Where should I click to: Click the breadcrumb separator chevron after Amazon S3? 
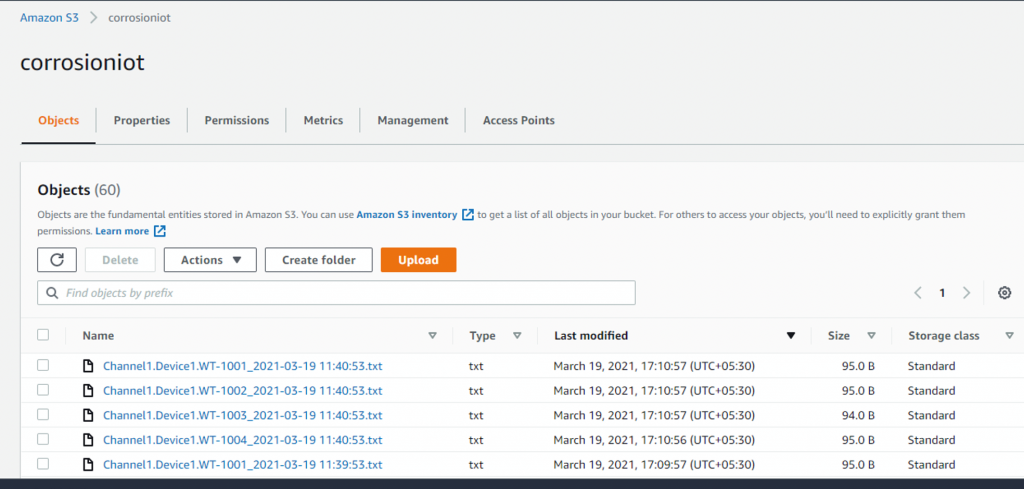tap(93, 18)
